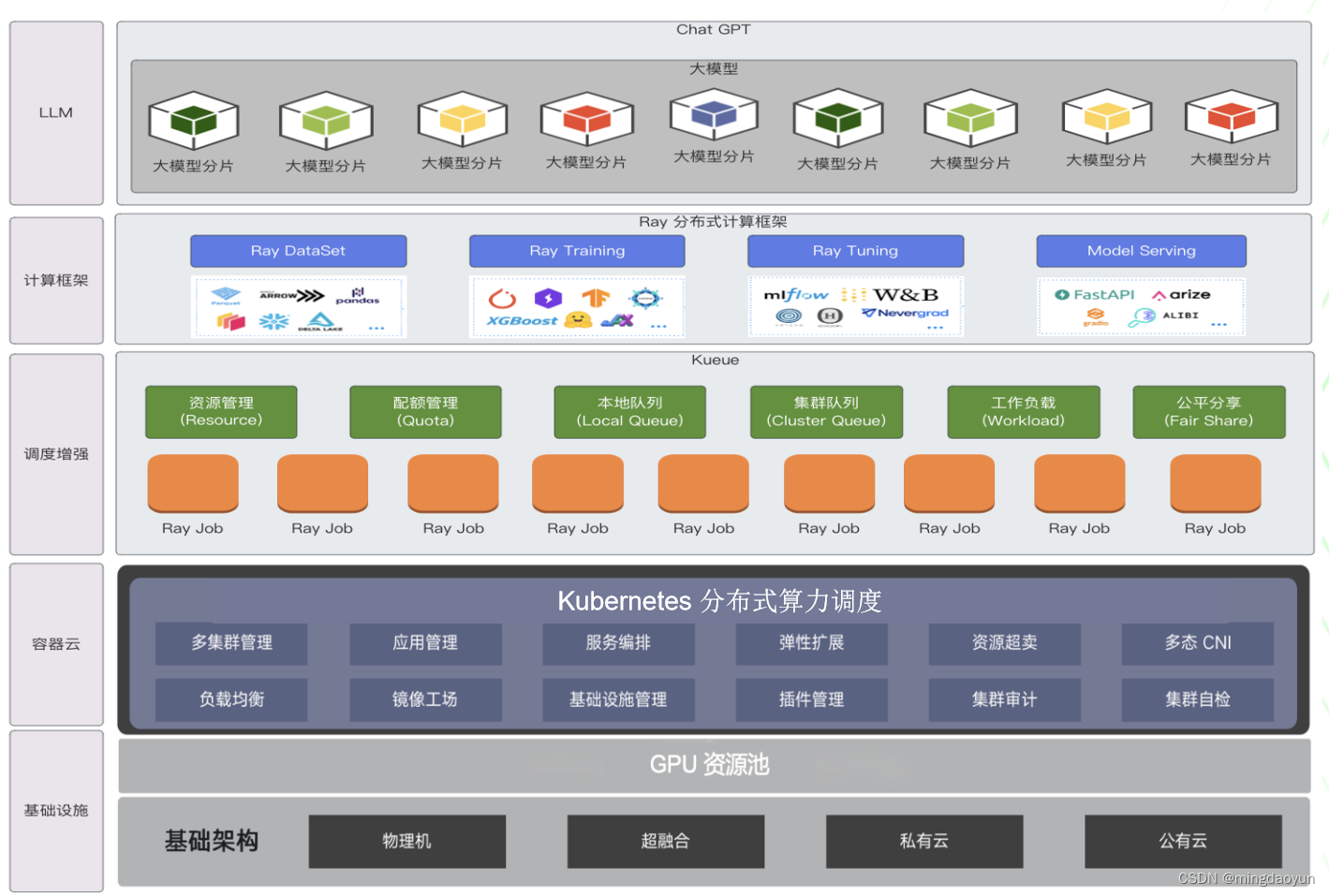Select the 超融合 block
Image resolution: width=1329 pixels, height=896 pixels.
click(666, 841)
